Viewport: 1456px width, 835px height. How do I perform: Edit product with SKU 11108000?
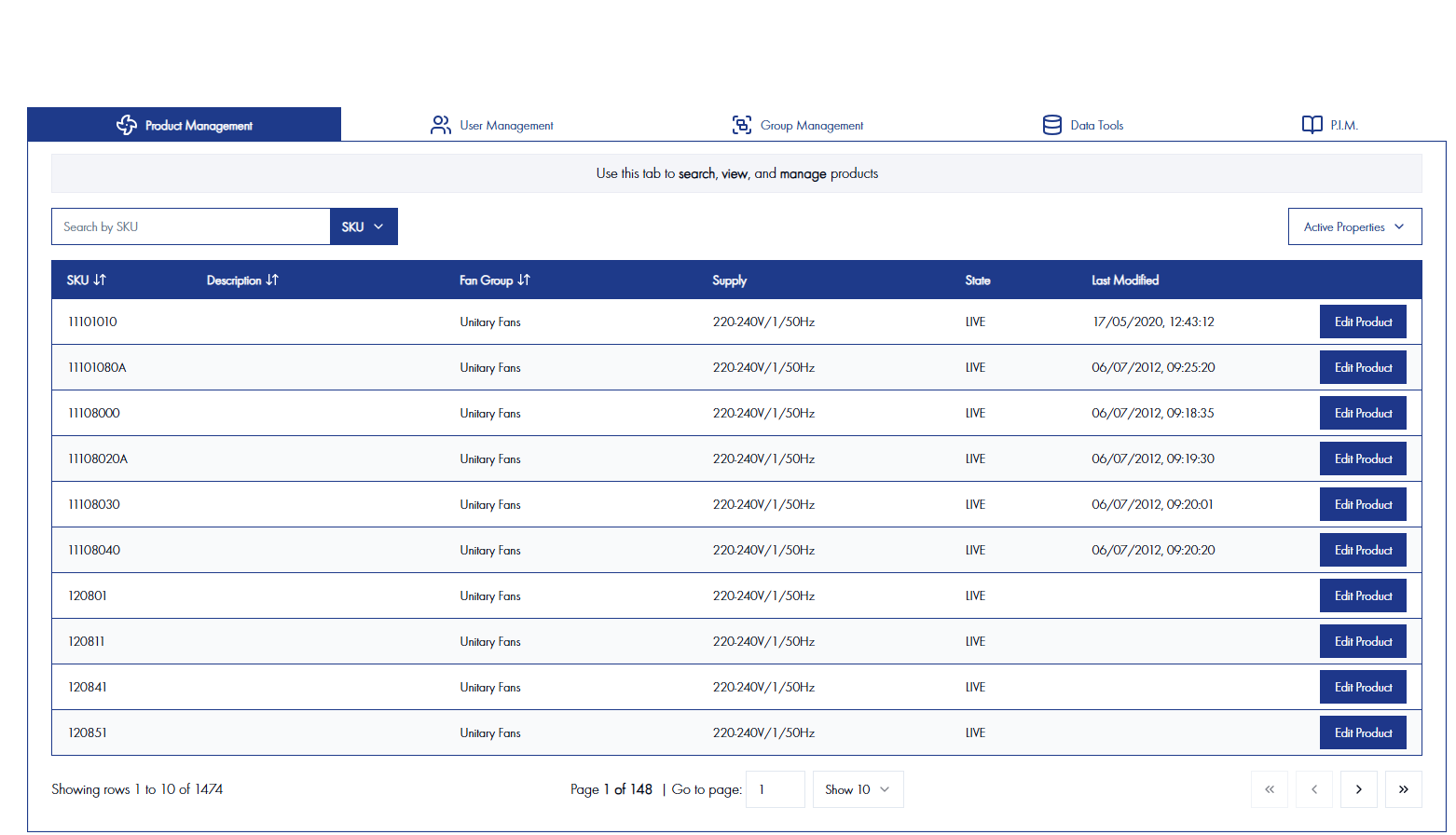1363,413
